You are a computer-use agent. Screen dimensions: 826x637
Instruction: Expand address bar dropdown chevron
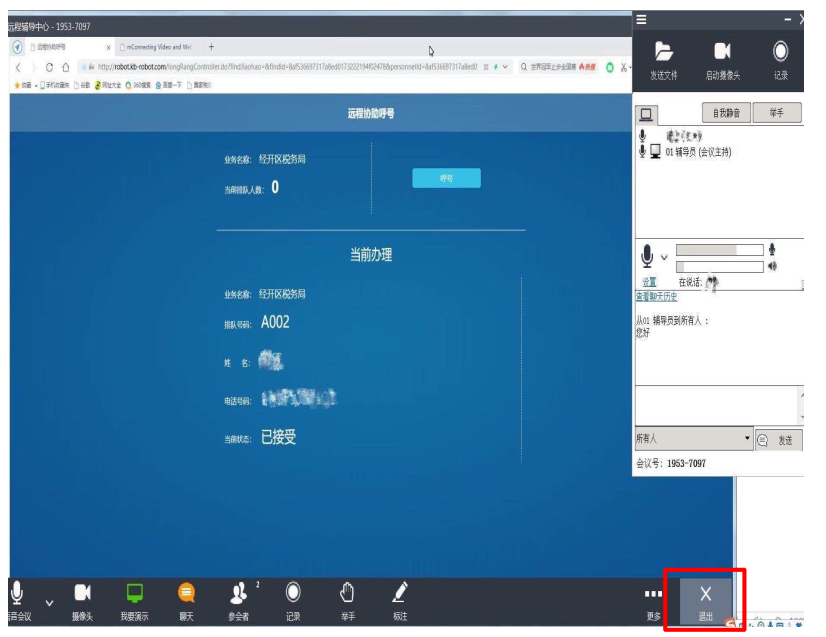click(505, 67)
